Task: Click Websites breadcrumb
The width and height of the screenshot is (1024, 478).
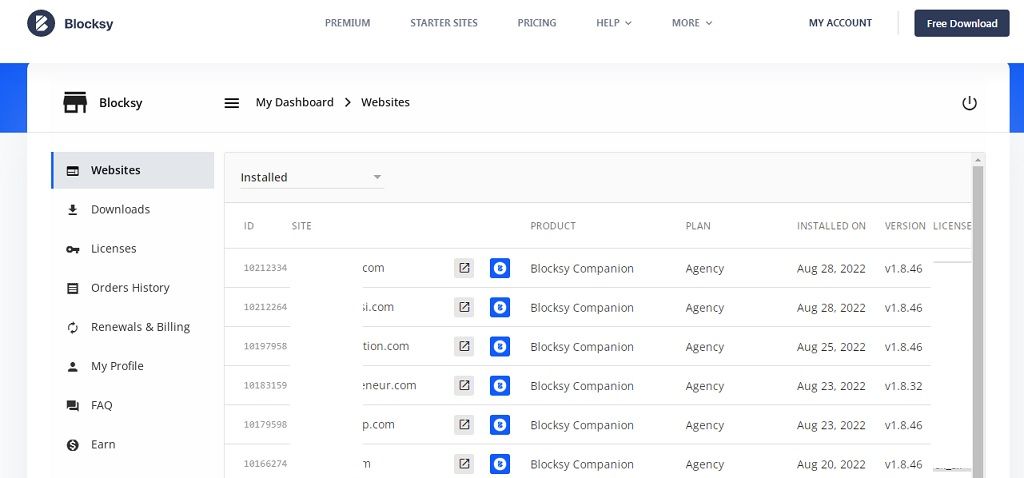Action: click(385, 103)
